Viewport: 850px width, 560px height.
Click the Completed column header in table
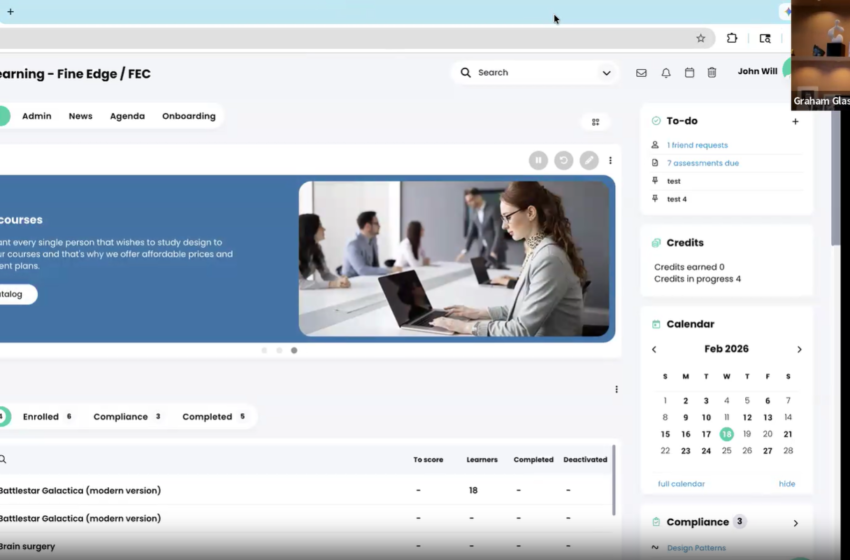533,460
